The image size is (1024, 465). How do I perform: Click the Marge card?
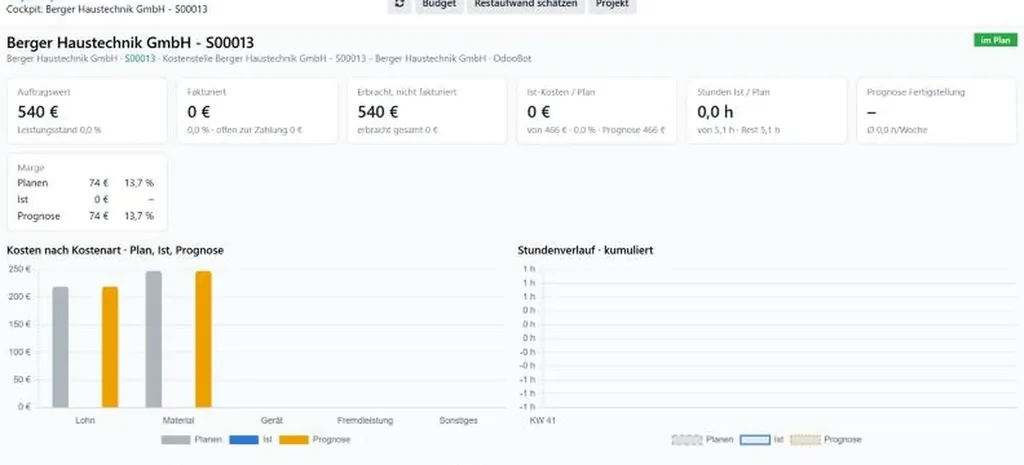pos(87,192)
